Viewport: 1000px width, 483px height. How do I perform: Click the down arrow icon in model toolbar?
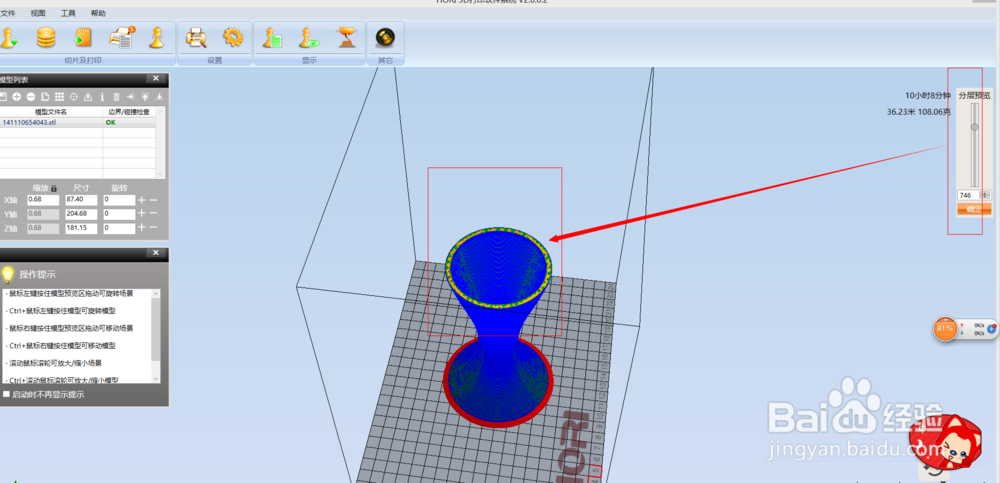pos(159,97)
